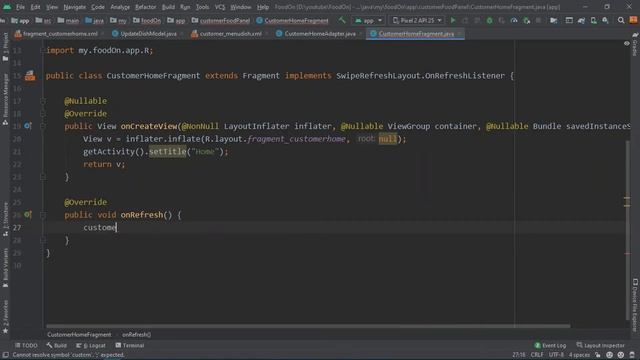Click the Stop app square icon
This screenshot has width=640, height=360.
(x=538, y=20)
